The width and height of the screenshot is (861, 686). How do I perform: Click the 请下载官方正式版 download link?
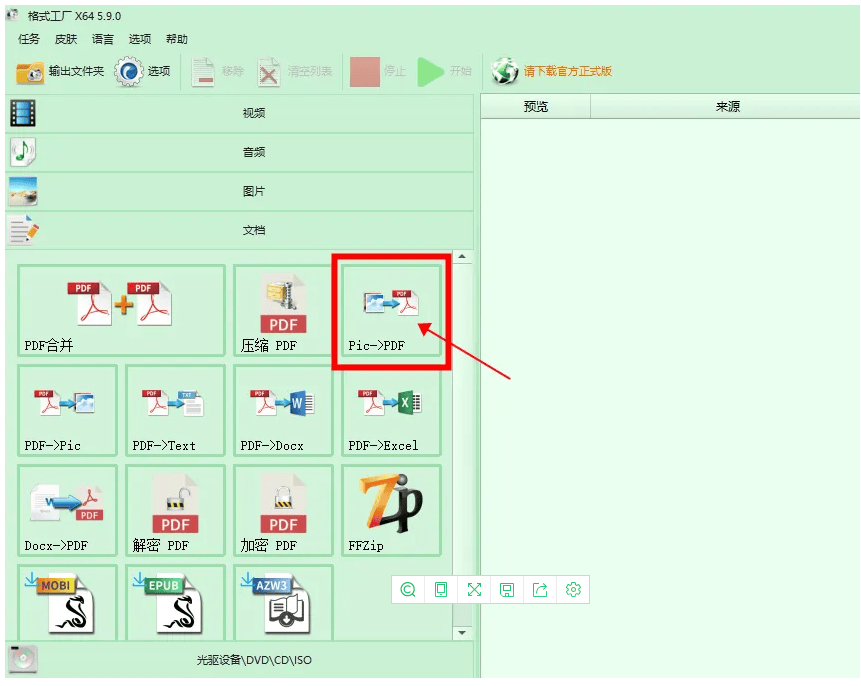551,71
